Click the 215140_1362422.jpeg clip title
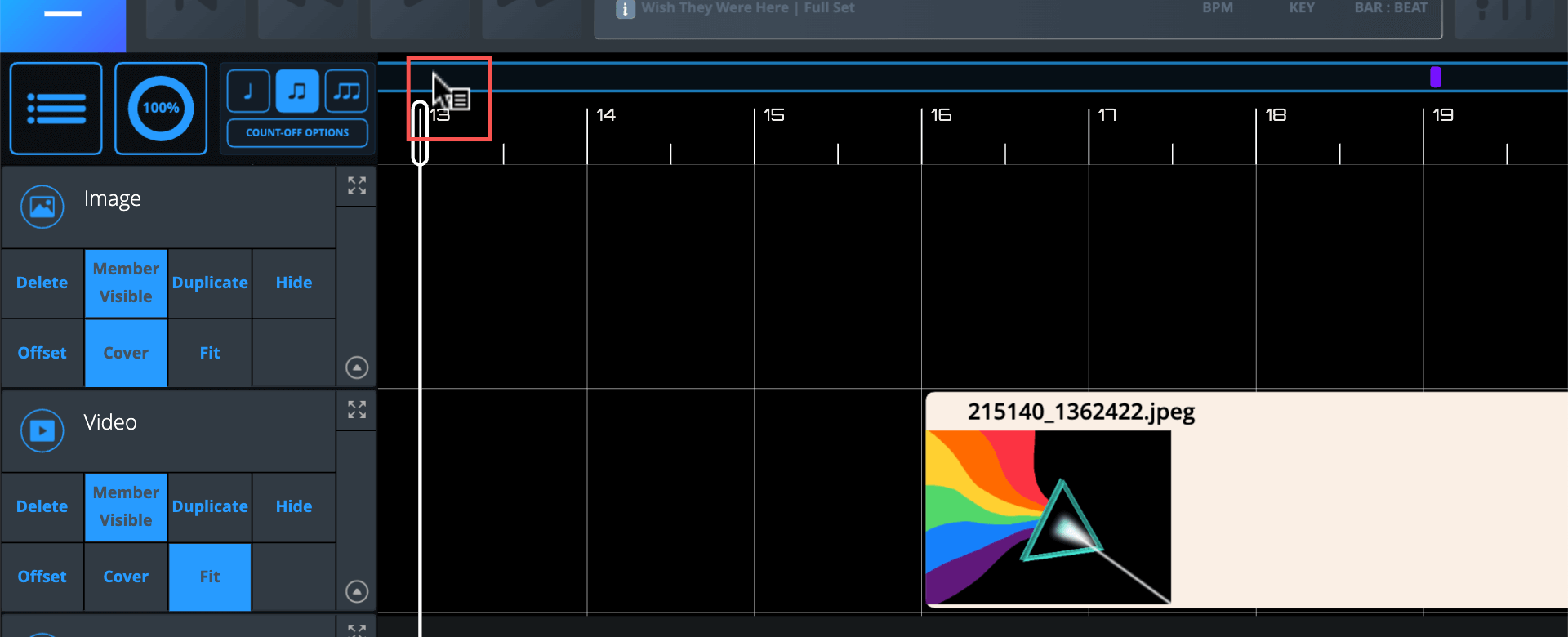The image size is (1568, 637). coord(1081,412)
